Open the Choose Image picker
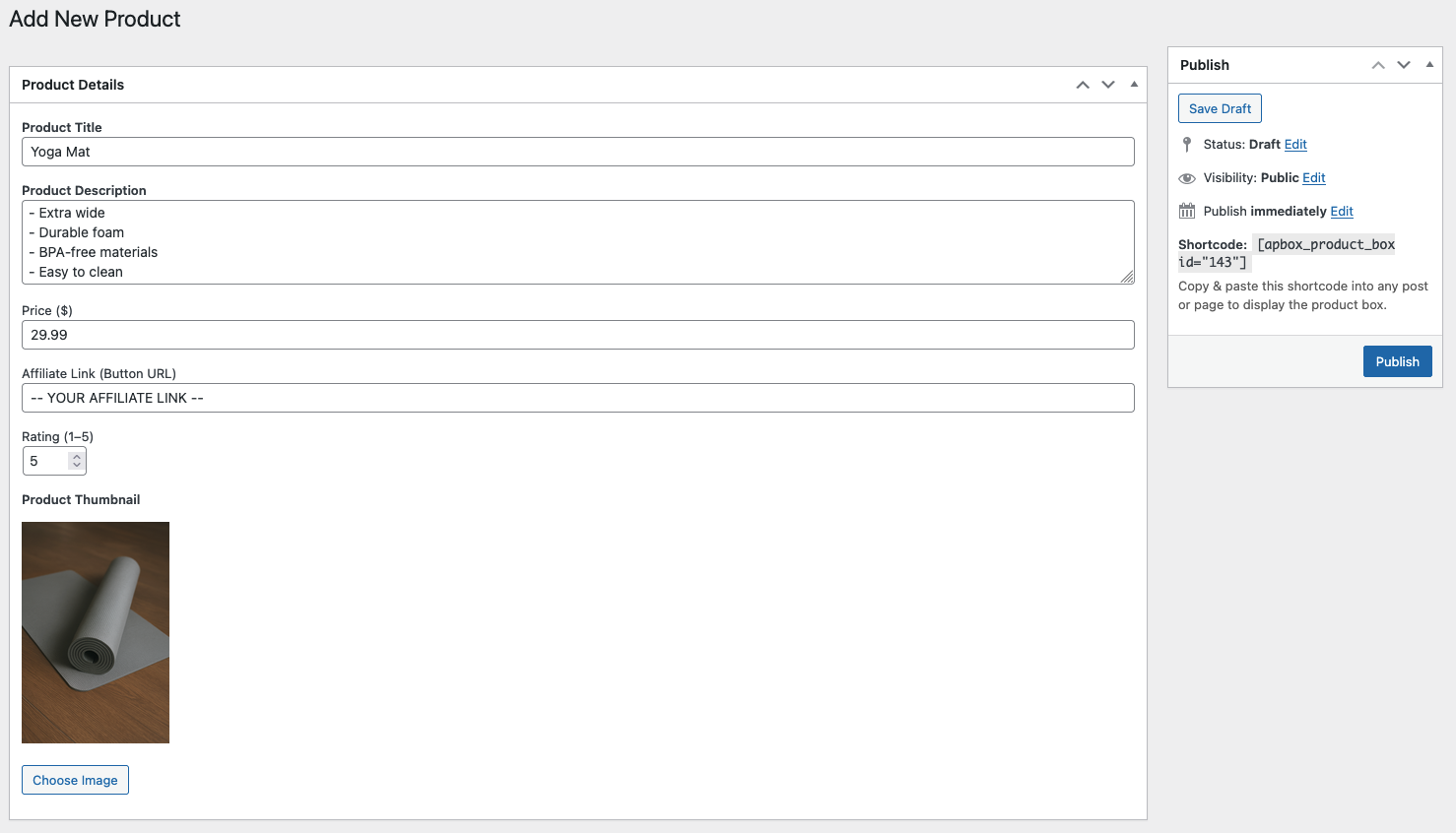This screenshot has width=1456, height=833. coord(75,780)
